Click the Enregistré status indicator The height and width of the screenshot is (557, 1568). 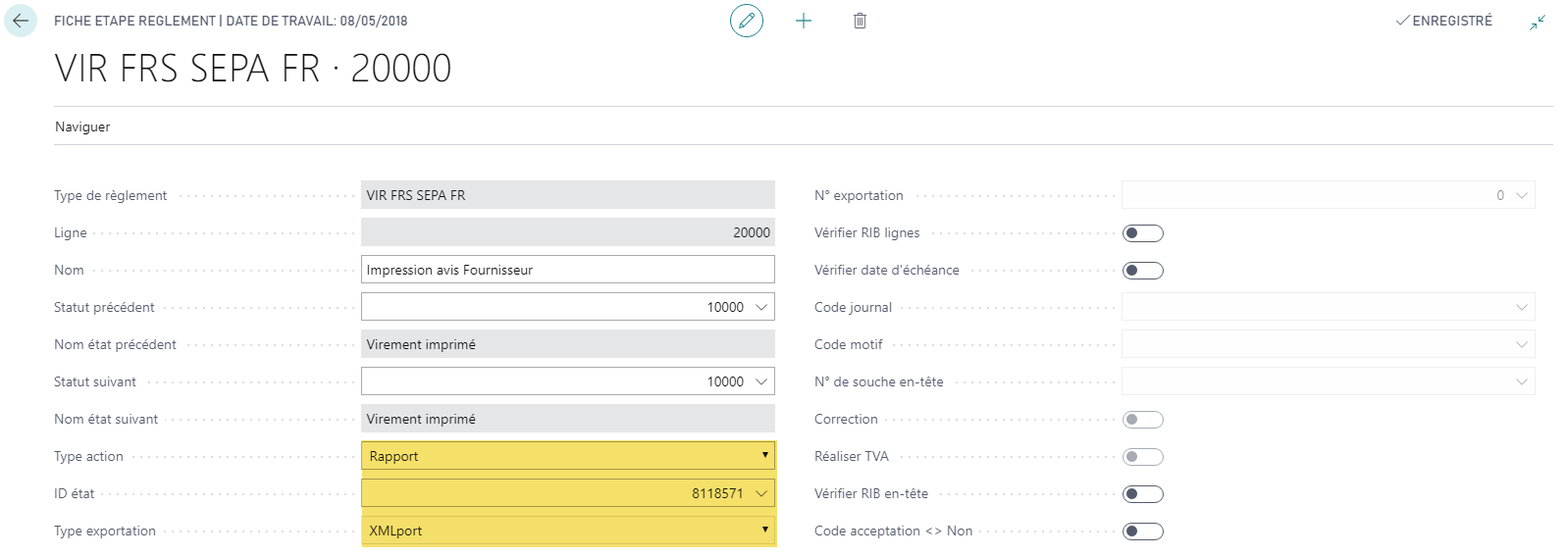pos(1443,21)
